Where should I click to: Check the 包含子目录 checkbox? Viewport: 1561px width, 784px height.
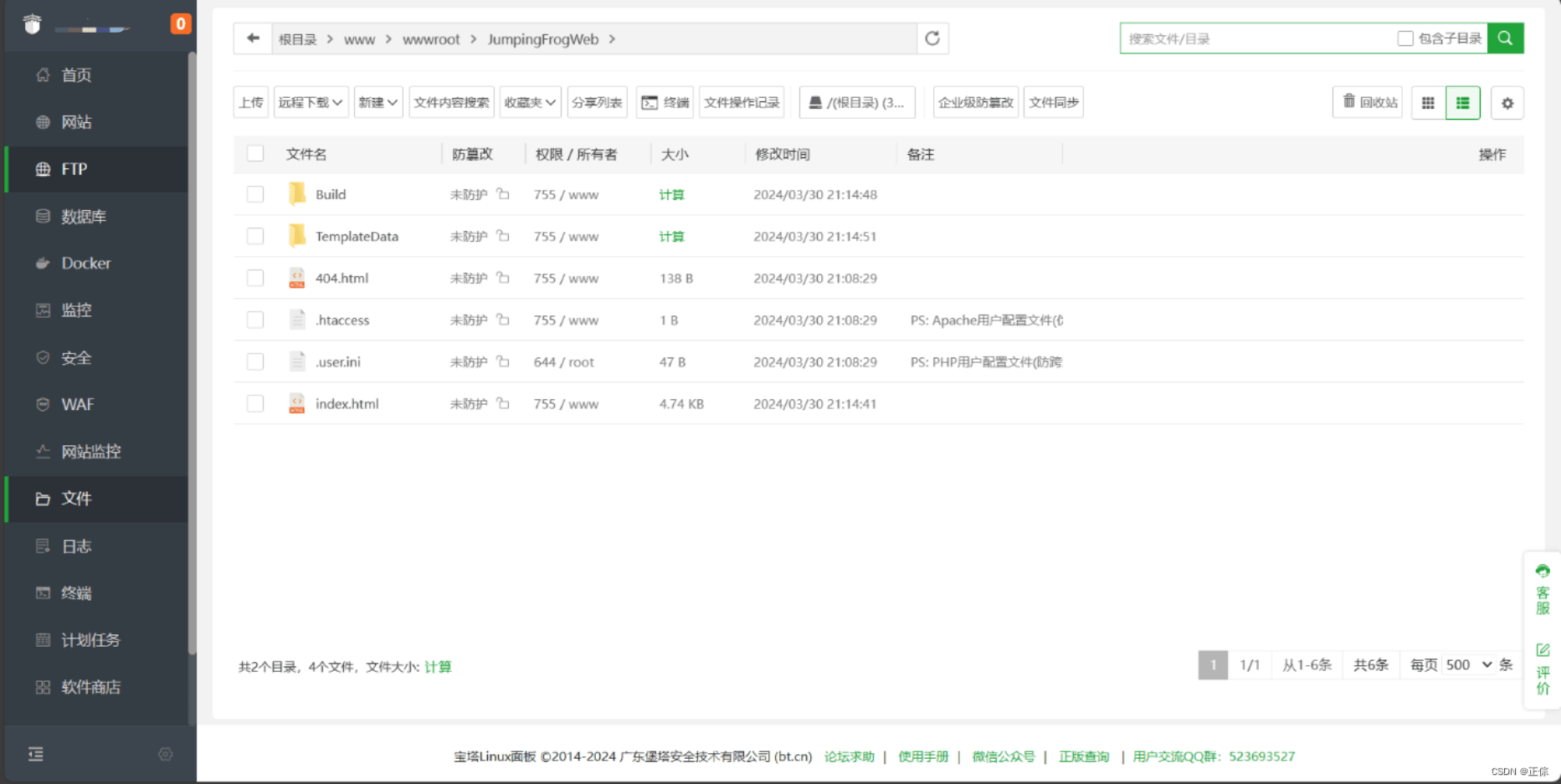pyautogui.click(x=1405, y=38)
